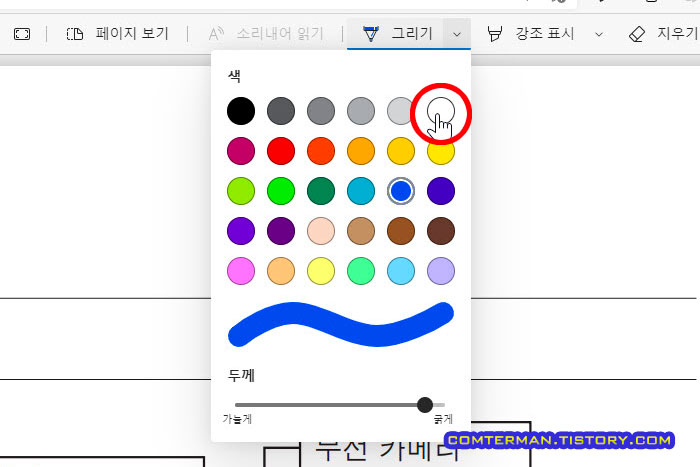The width and height of the screenshot is (700, 467).
Task: Collapse the 그리기 color options dropdown arrow
Action: point(457,34)
